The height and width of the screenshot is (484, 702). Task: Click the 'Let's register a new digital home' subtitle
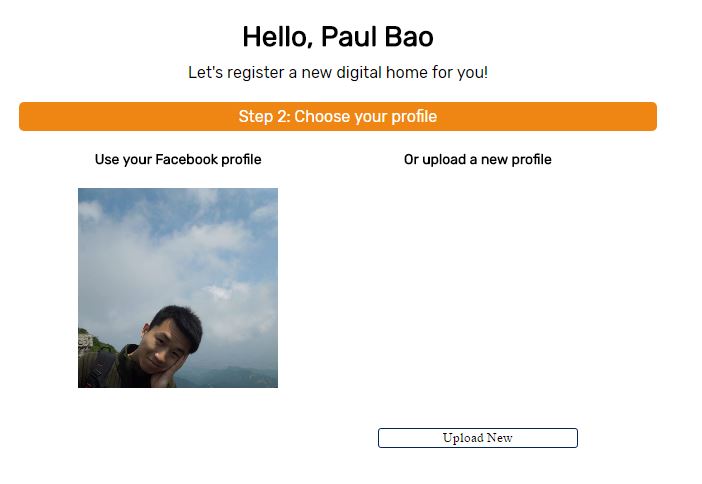coord(338,73)
